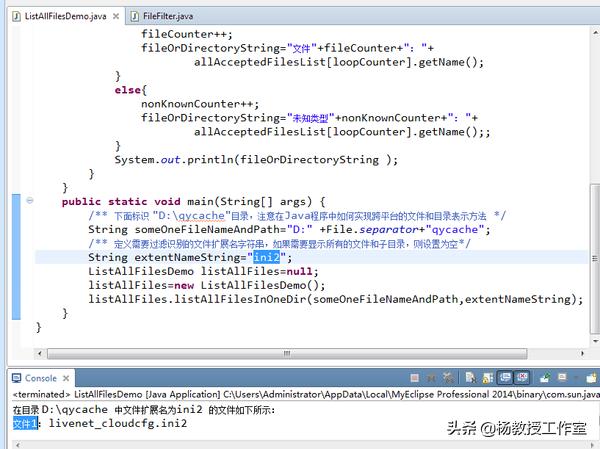The image size is (600, 449).
Task: Pin the console with the Pin icon
Action: pyautogui.click(x=545, y=378)
